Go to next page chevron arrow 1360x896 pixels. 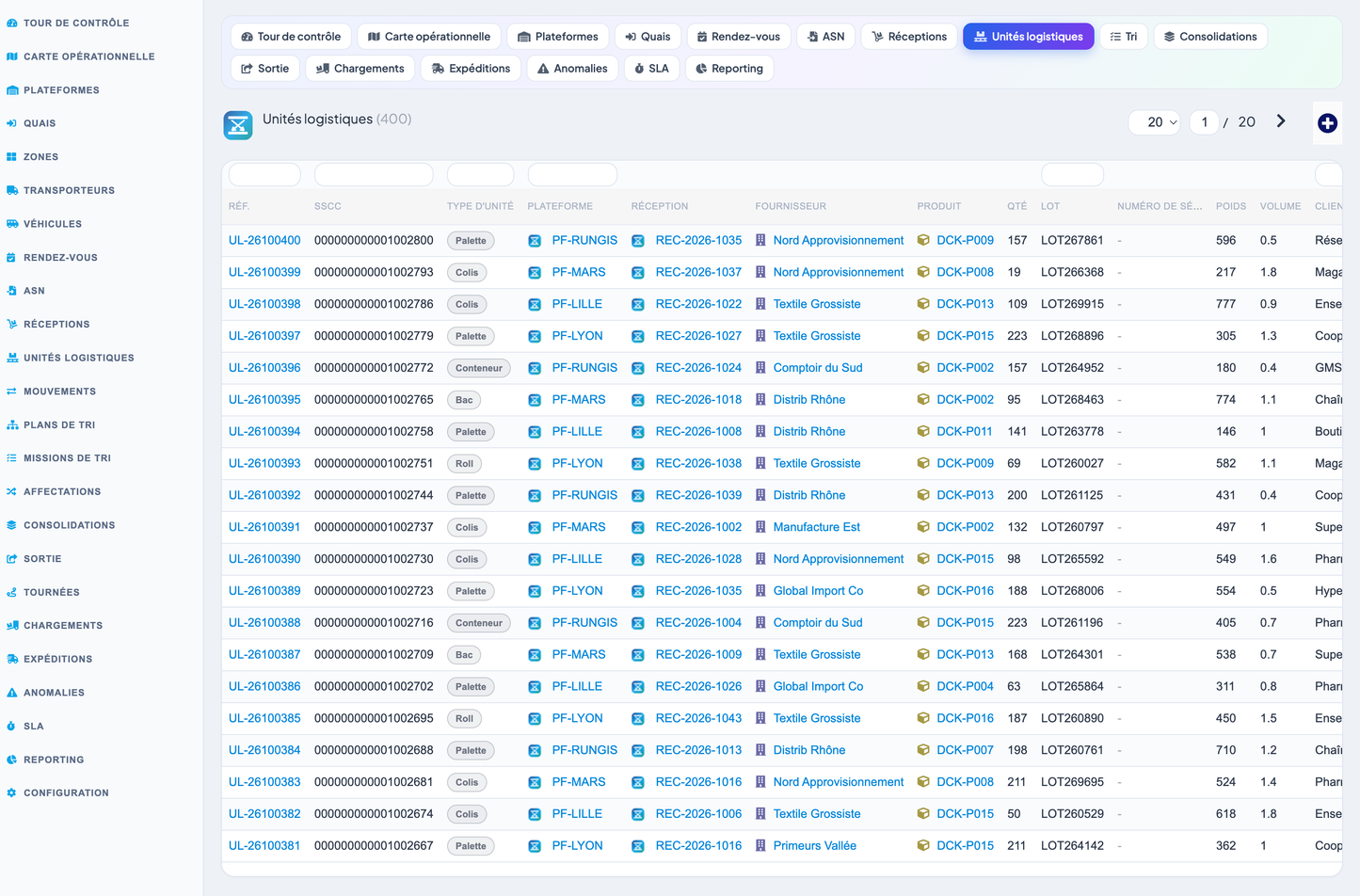[1281, 121]
